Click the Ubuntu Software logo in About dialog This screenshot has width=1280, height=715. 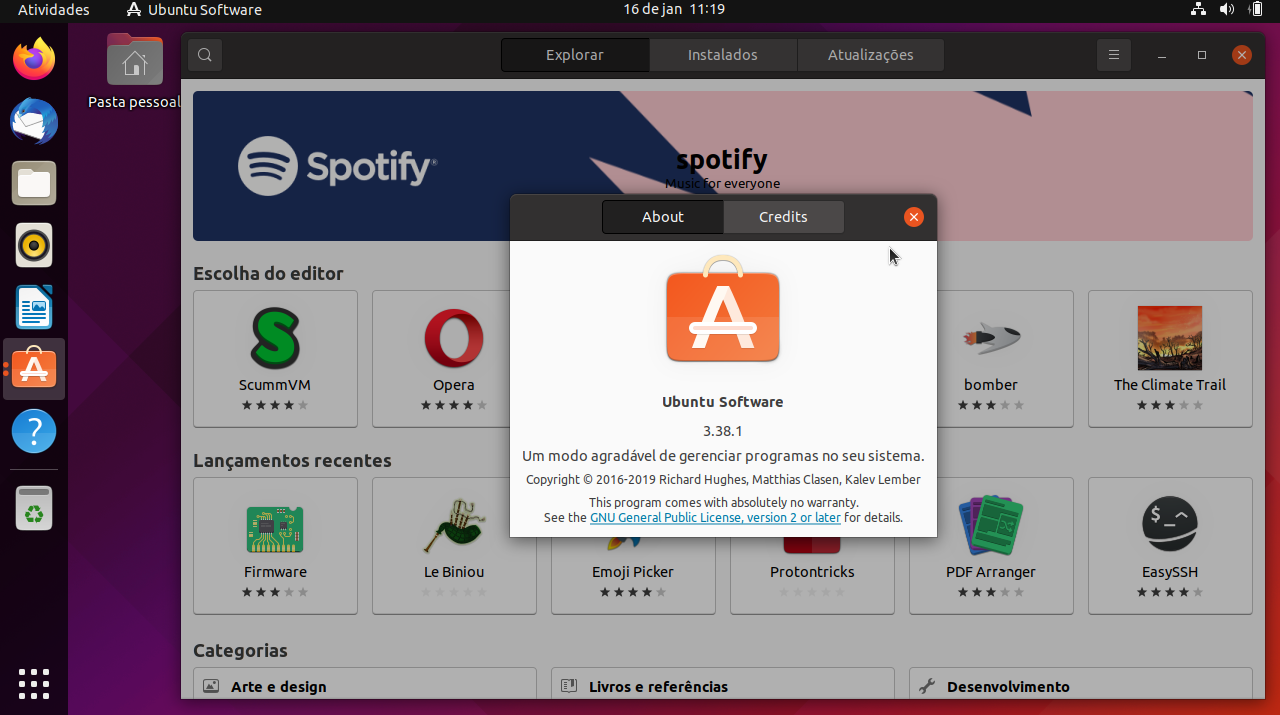coord(723,309)
